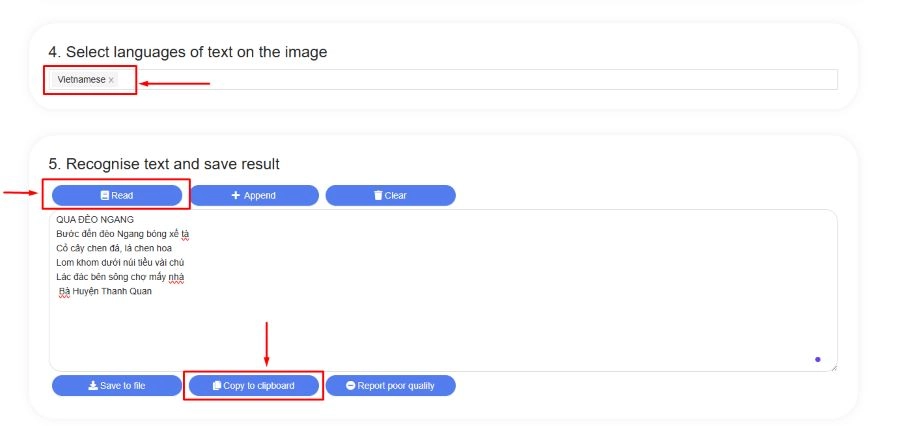900x426 pixels.
Task: Click the minus-circle icon on Report poor quality
Action: [350, 386]
